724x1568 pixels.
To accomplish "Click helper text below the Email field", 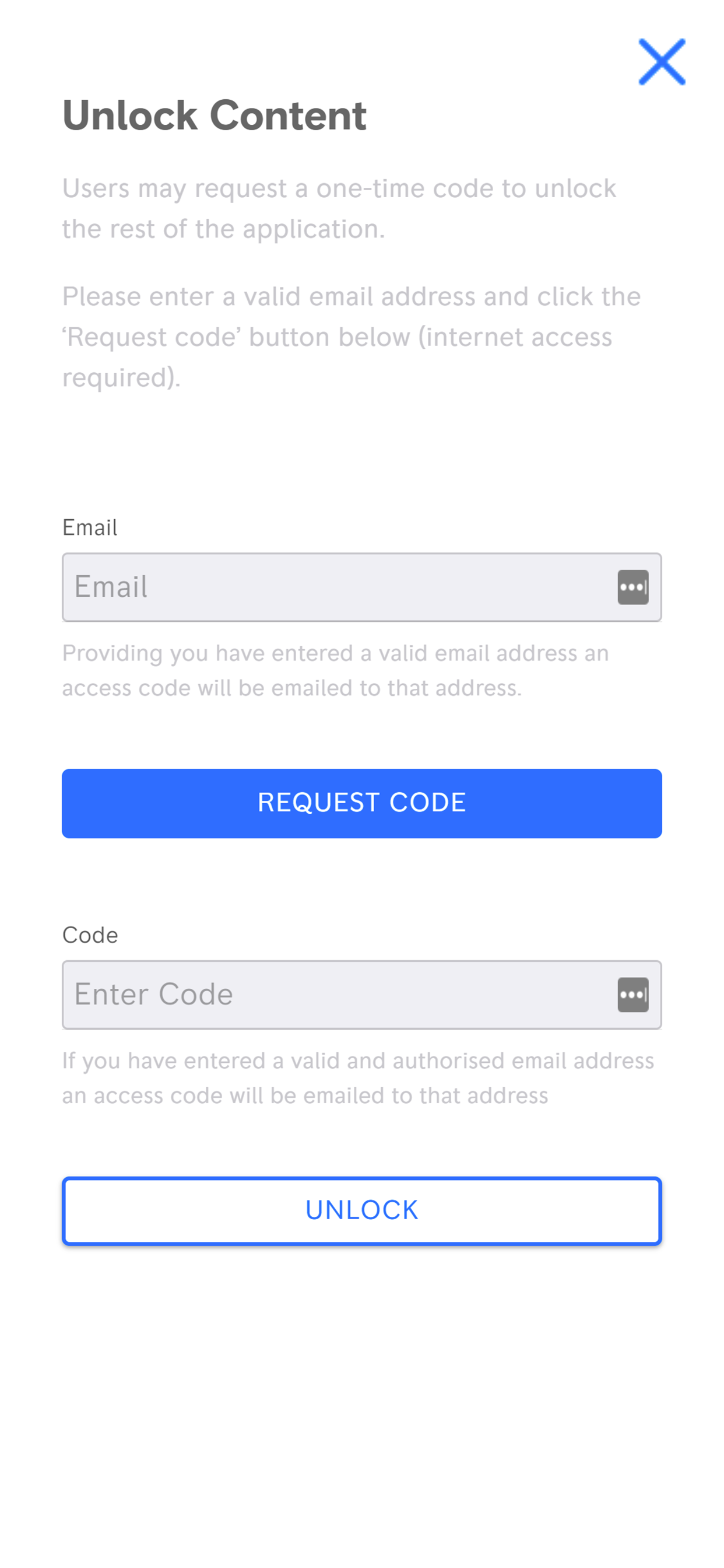I will tap(335, 670).
